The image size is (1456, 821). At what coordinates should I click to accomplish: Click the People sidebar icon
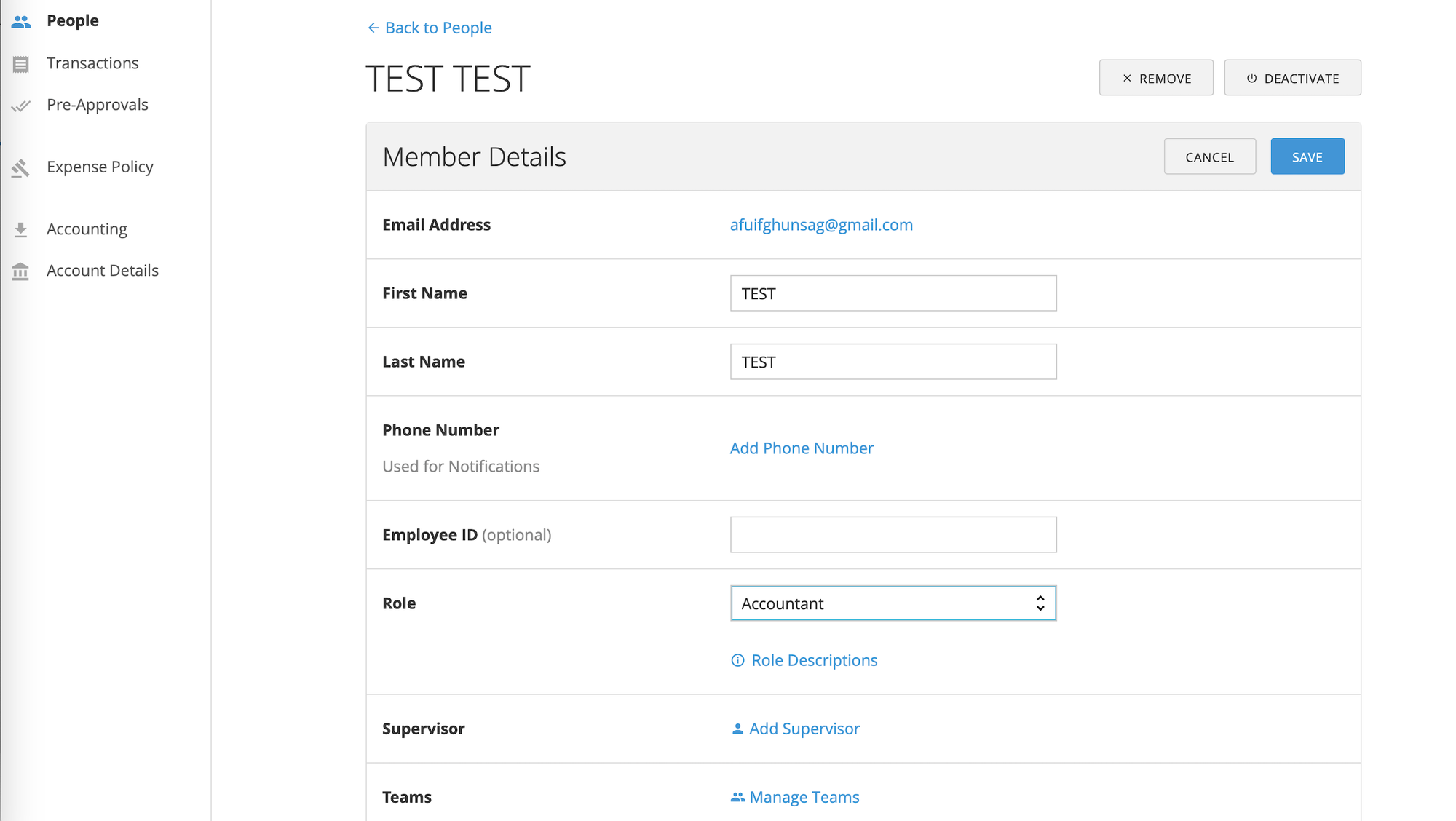(x=21, y=22)
